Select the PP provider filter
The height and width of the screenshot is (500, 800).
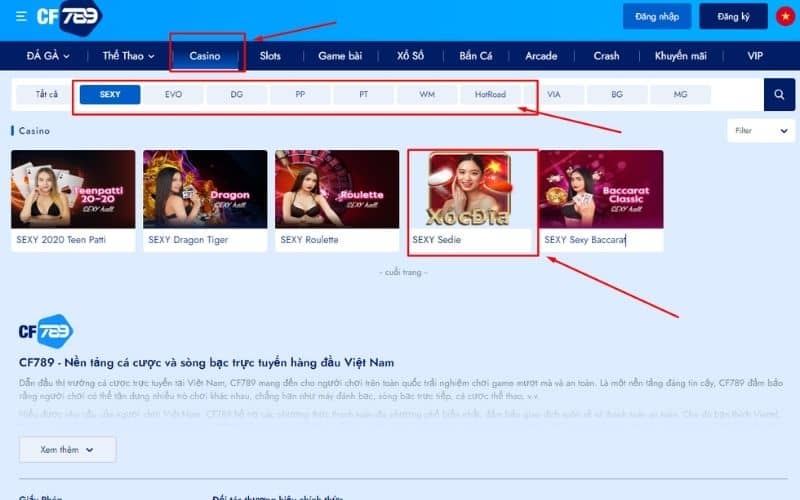300,94
